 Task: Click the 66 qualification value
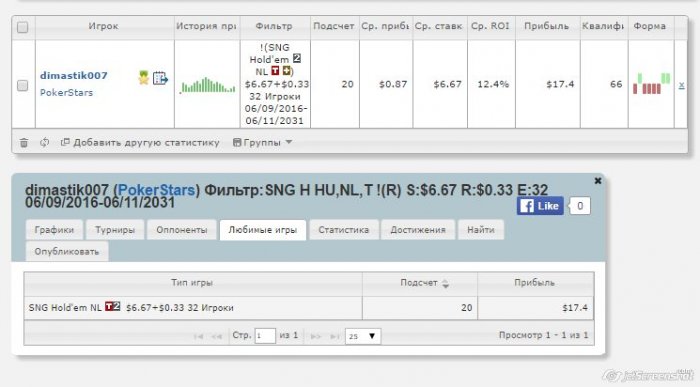(x=617, y=84)
